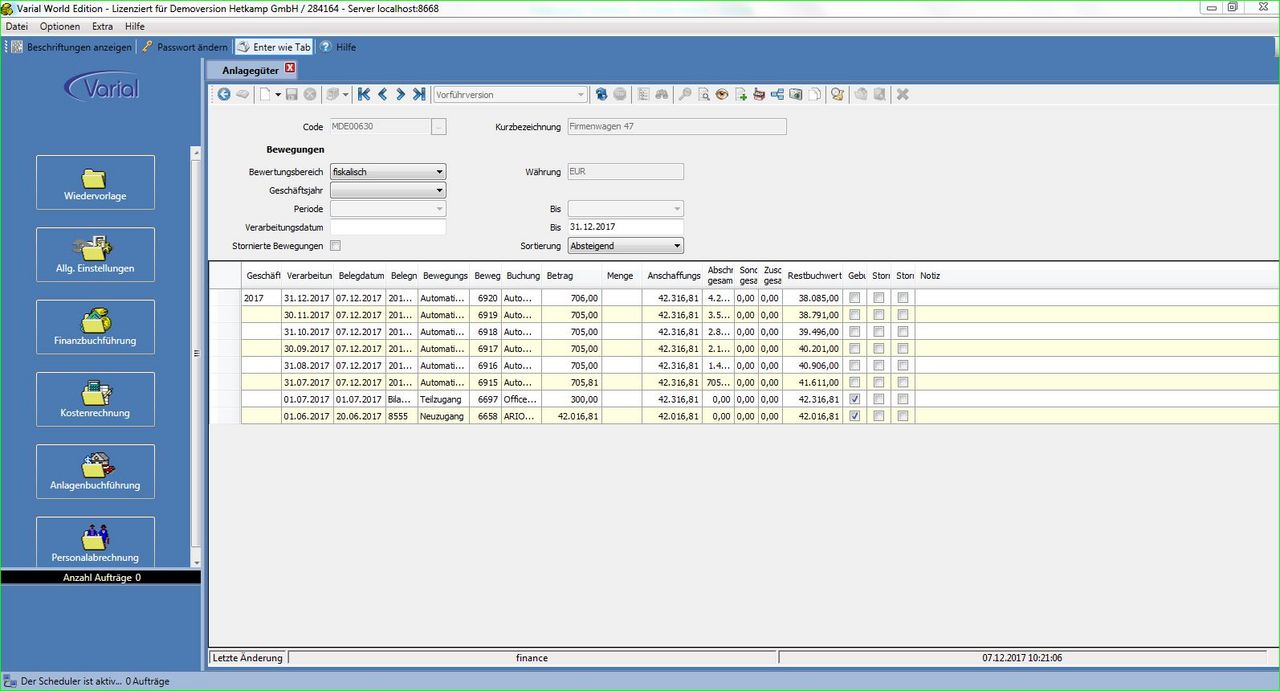Screen dimensions: 1280x691
Task: Uncheck Gebucht box in Teilzugang row
Action: click(853, 399)
